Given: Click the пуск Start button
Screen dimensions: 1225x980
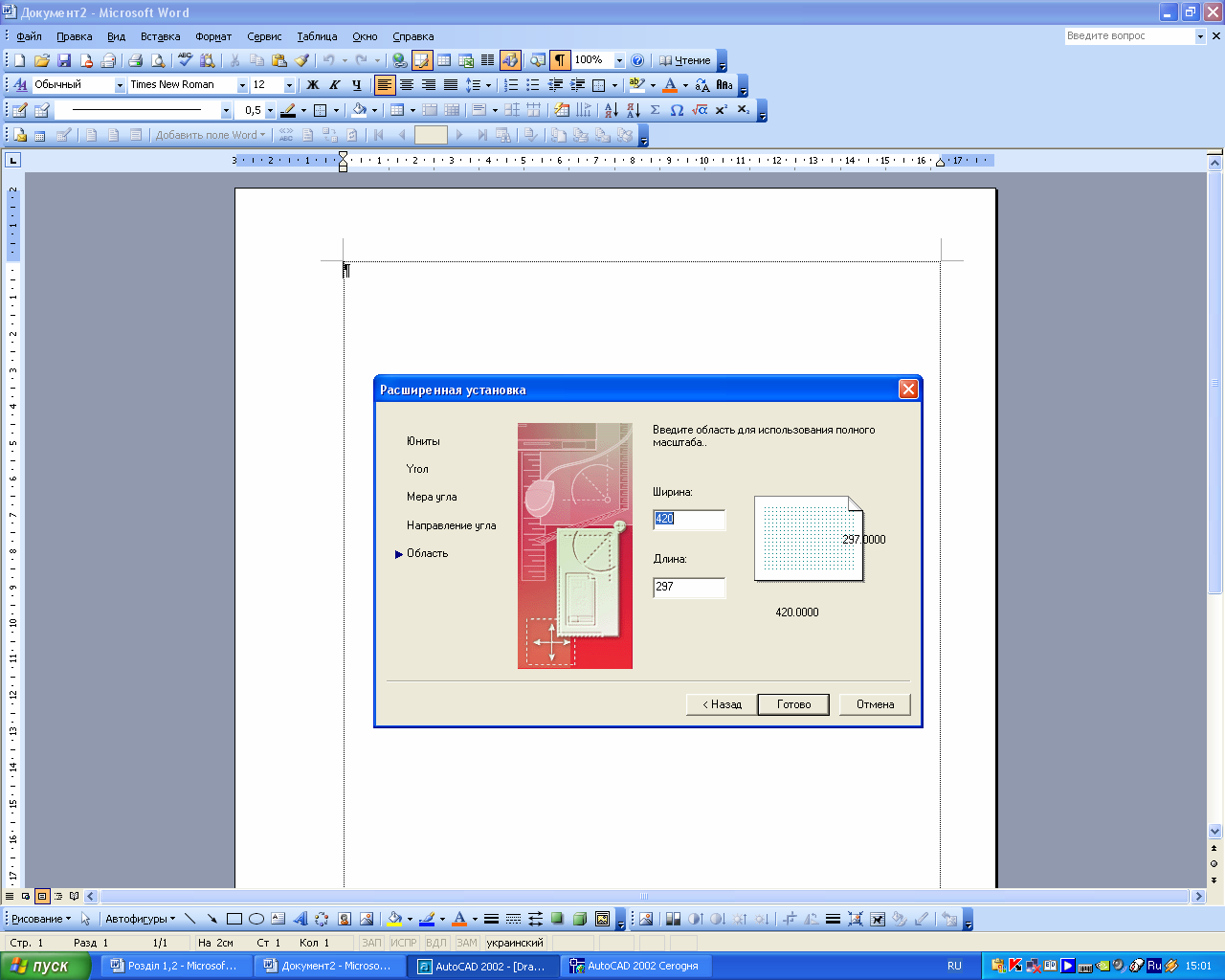Looking at the screenshot, I should 45,966.
